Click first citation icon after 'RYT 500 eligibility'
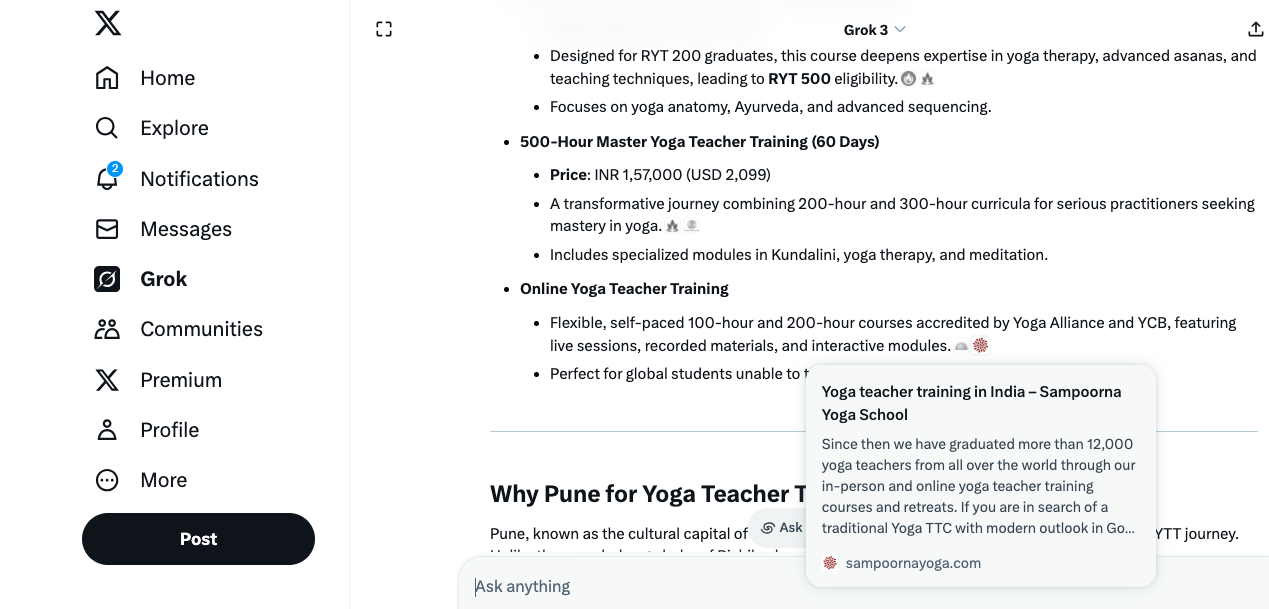Viewport: 1269px width, 609px height. [908, 78]
